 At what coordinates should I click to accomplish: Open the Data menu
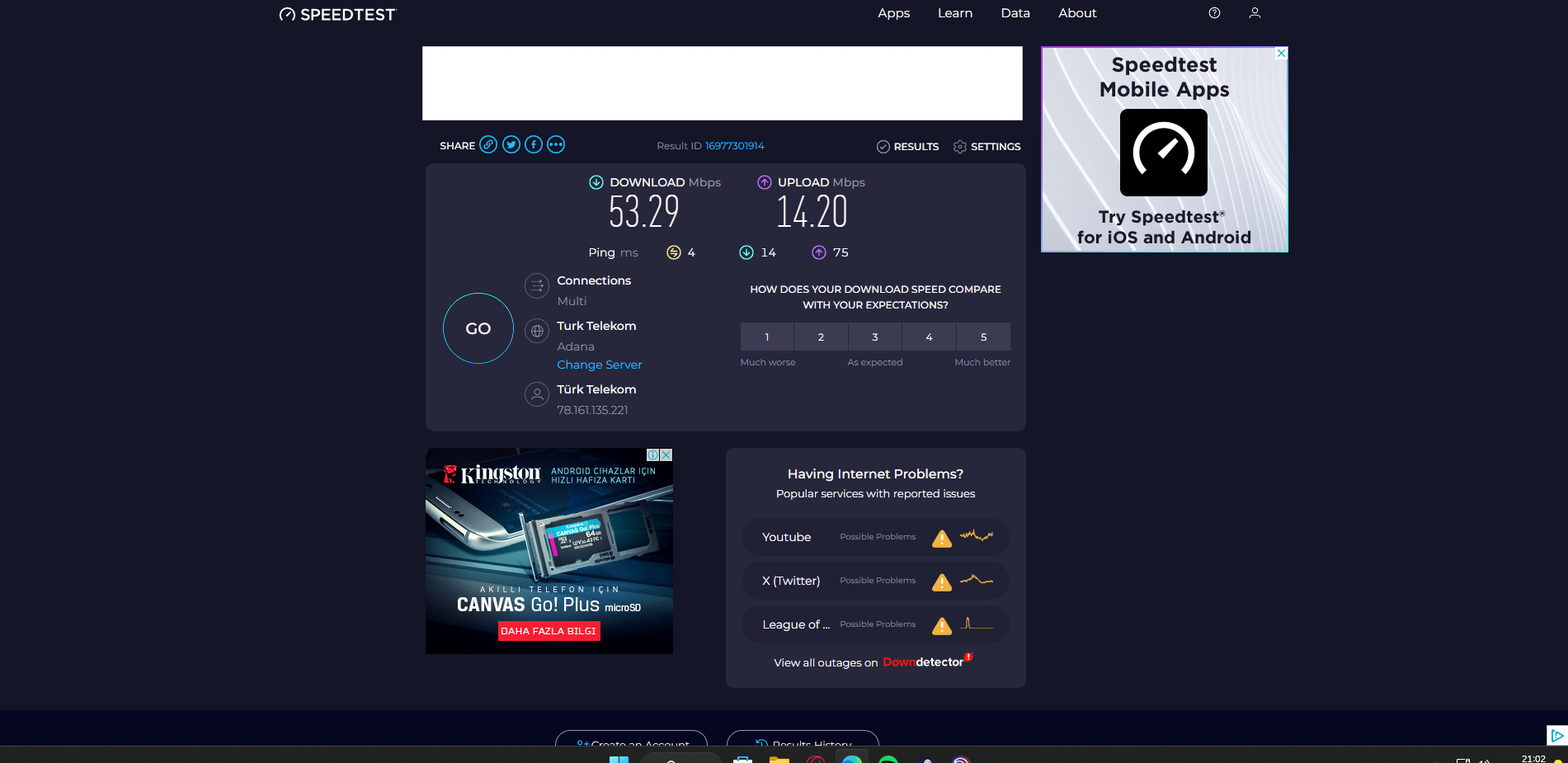coord(1015,13)
